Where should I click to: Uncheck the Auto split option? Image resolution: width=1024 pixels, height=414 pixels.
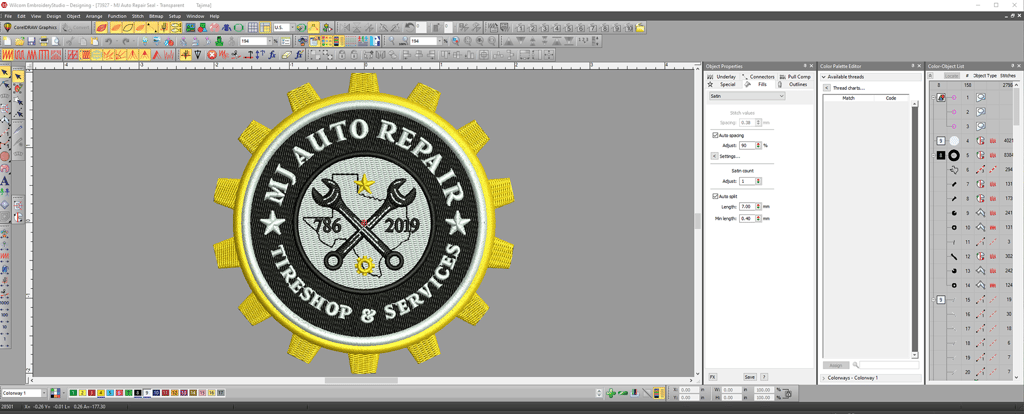click(715, 196)
